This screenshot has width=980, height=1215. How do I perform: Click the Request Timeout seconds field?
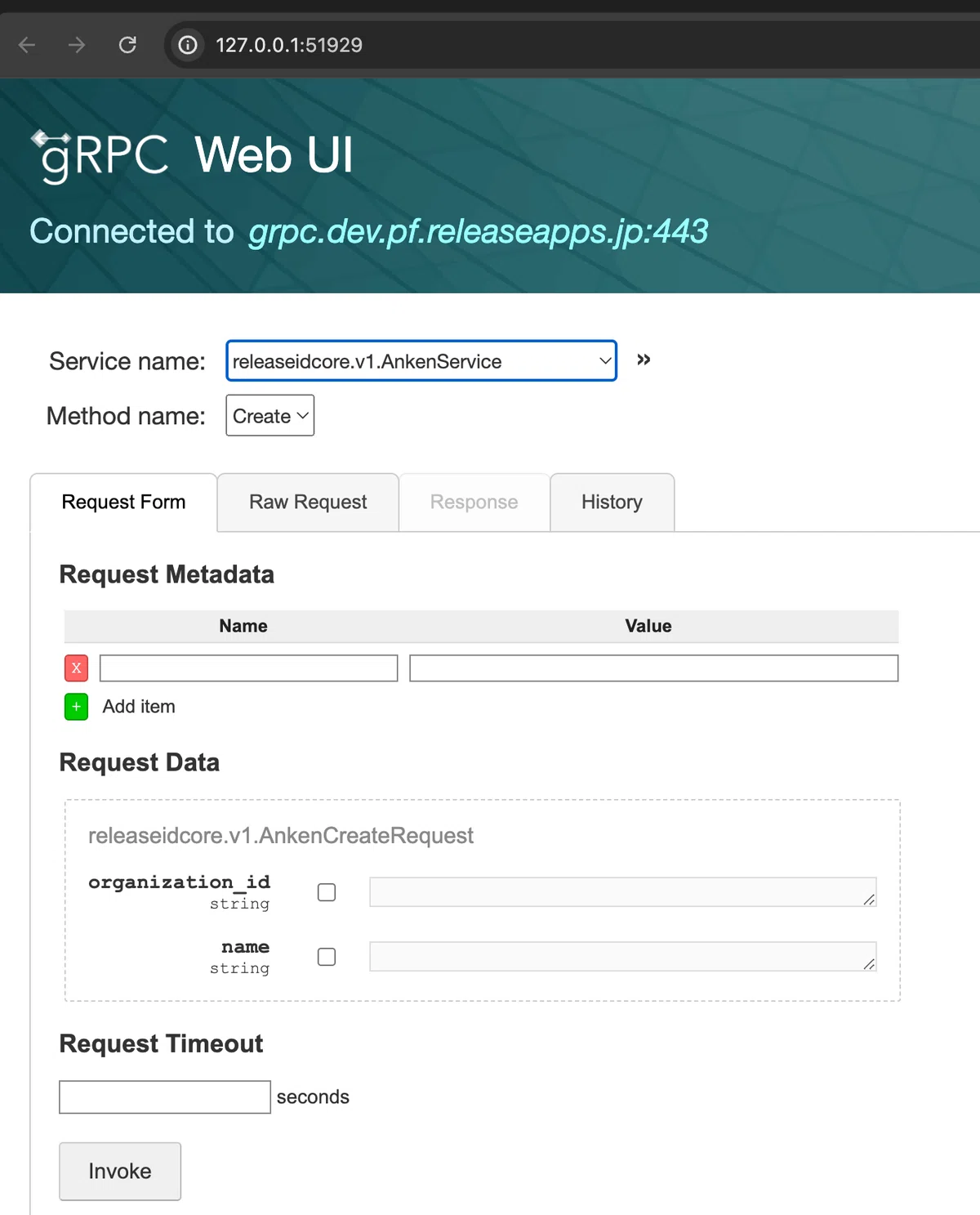coord(165,1097)
